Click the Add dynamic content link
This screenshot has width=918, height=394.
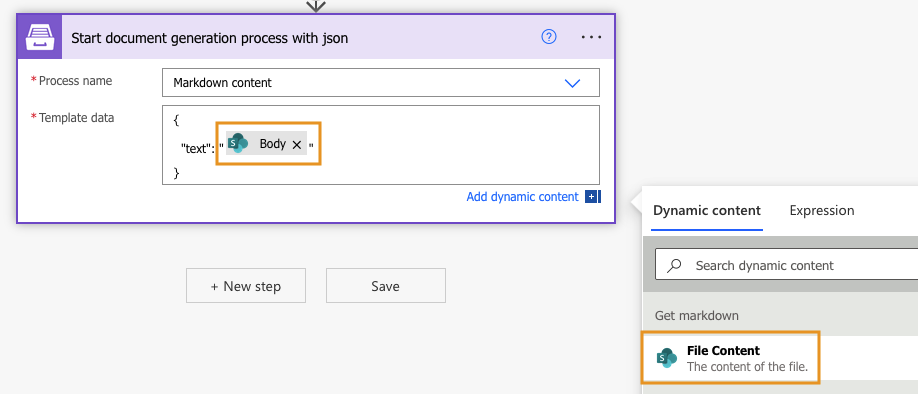click(x=522, y=197)
